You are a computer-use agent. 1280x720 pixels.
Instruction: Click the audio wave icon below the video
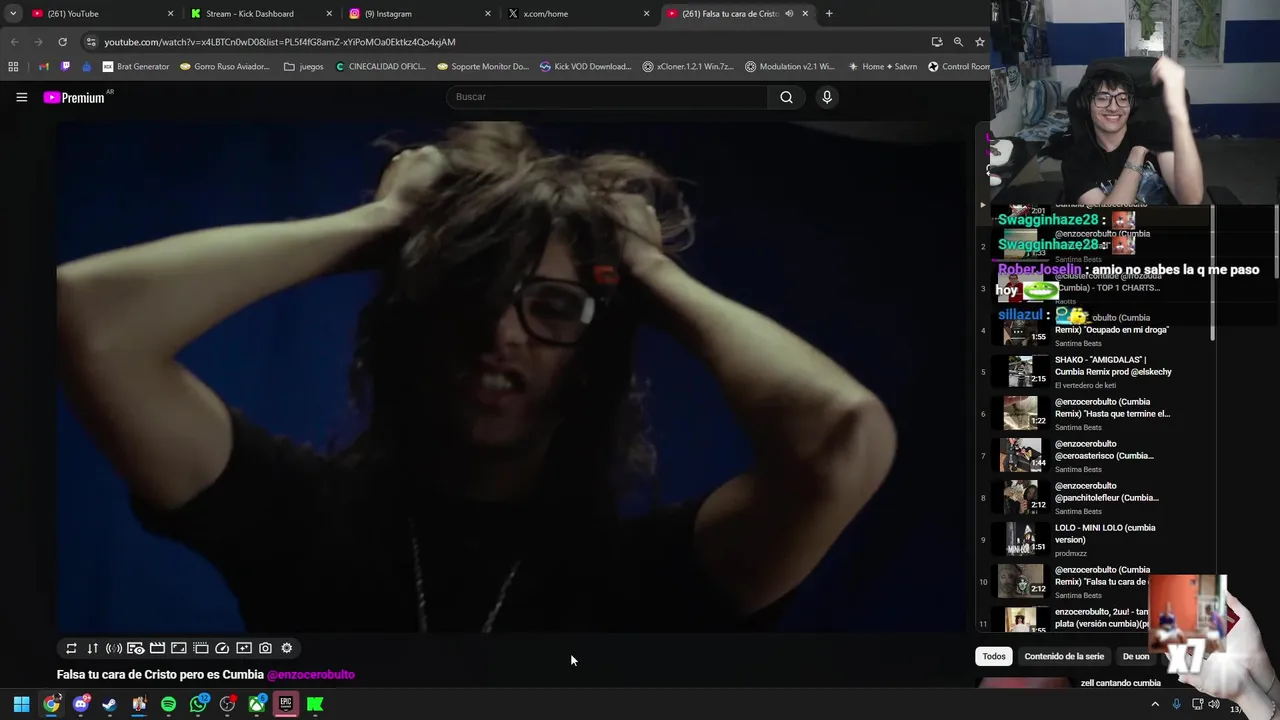click(114, 648)
